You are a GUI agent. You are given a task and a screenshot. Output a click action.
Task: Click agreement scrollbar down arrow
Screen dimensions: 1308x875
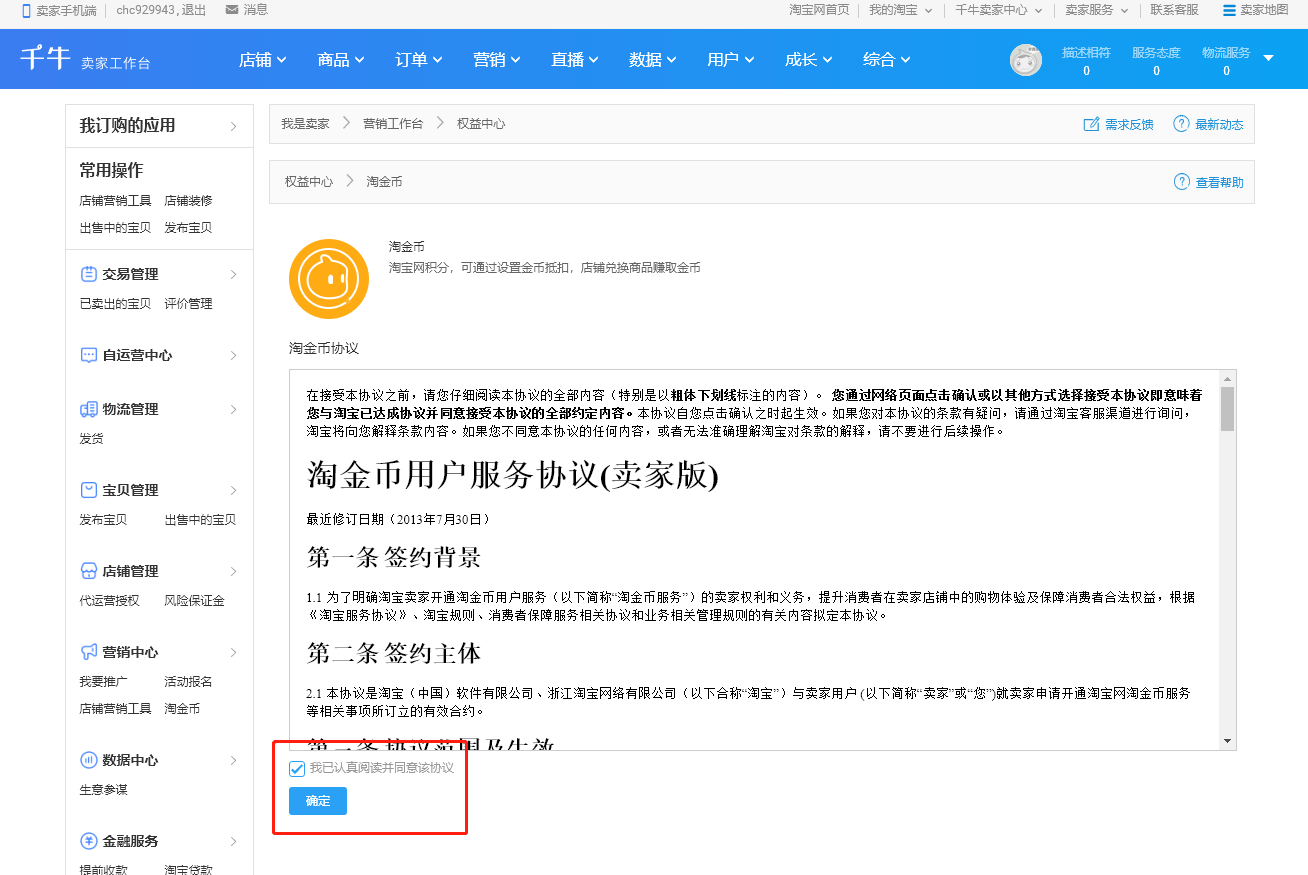1228,741
